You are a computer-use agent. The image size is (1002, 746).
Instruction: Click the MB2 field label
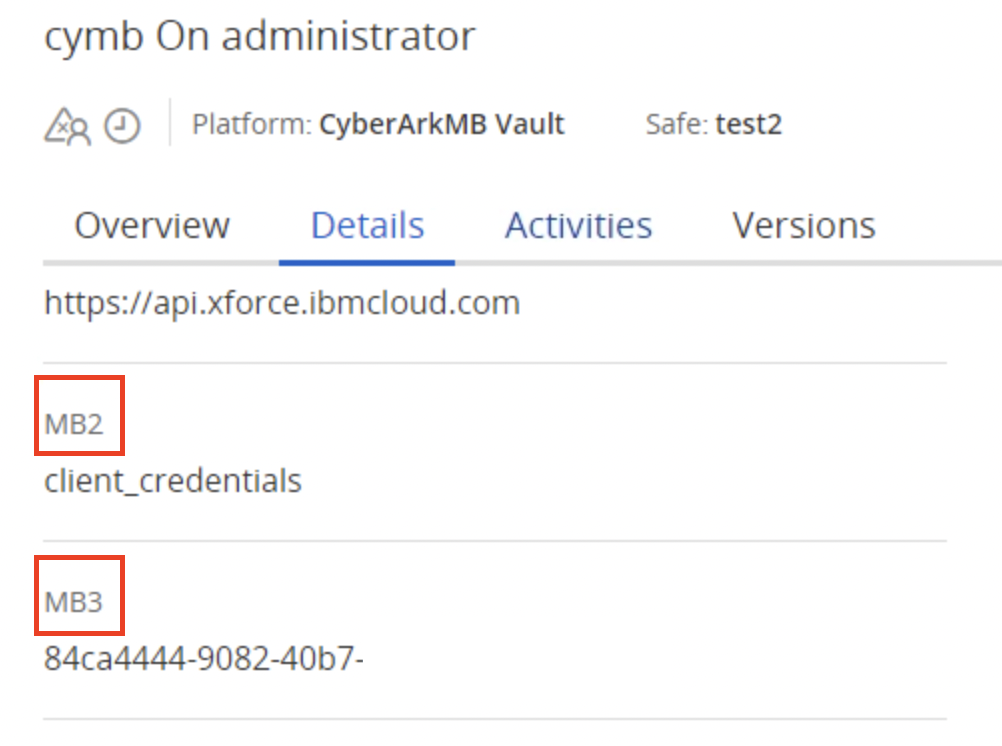tap(74, 424)
